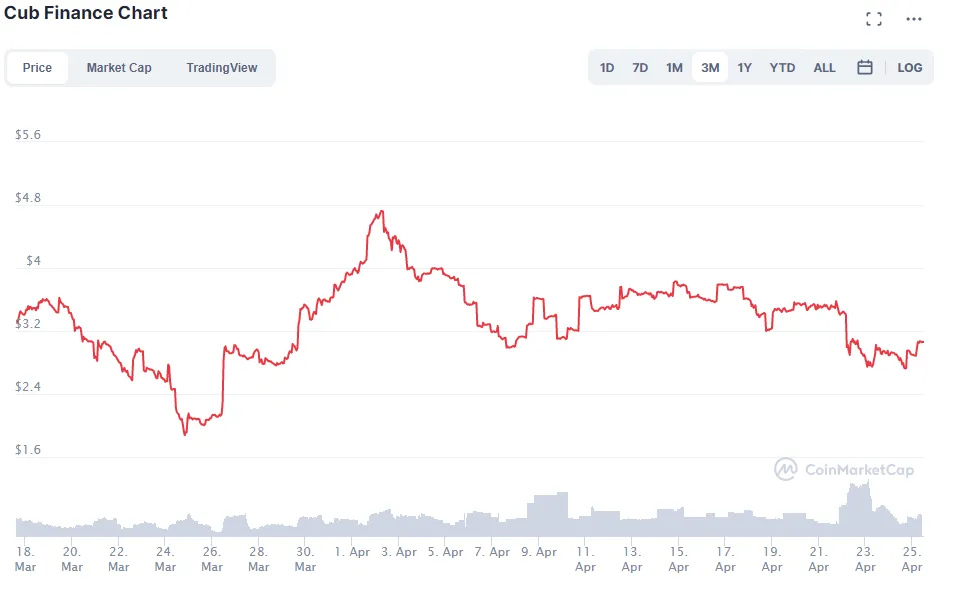The image size is (955, 591).
Task: Switch to the Price tab
Action: (x=37, y=68)
